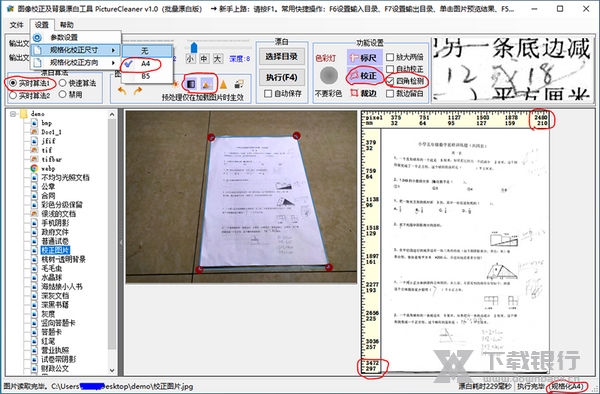Image resolution: width=600 pixels, height=394 pixels.
Task: Toggle the 校正 correction tool
Action: pyautogui.click(x=364, y=76)
